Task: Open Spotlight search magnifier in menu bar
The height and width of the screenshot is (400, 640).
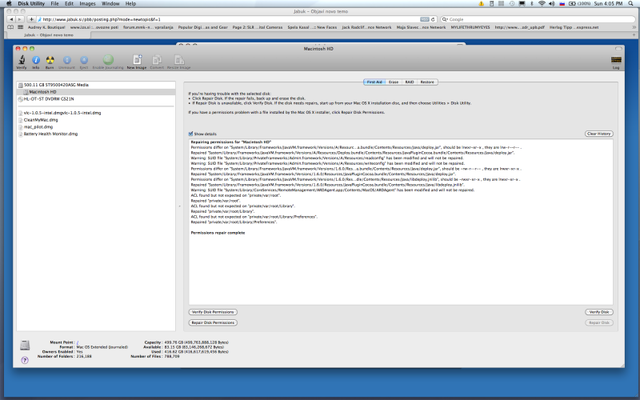Action: click(631, 3)
